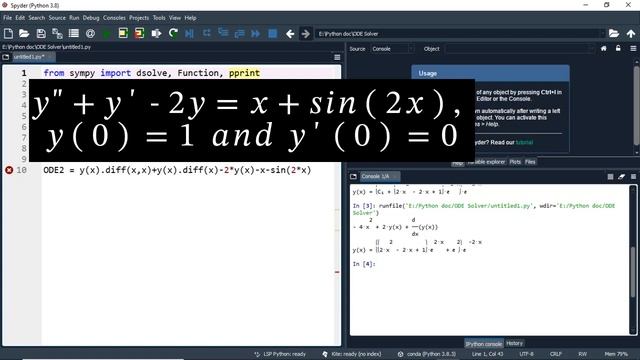Click the conda Python 3.8.3 status
This screenshot has width=640, height=360.
click(x=427, y=354)
